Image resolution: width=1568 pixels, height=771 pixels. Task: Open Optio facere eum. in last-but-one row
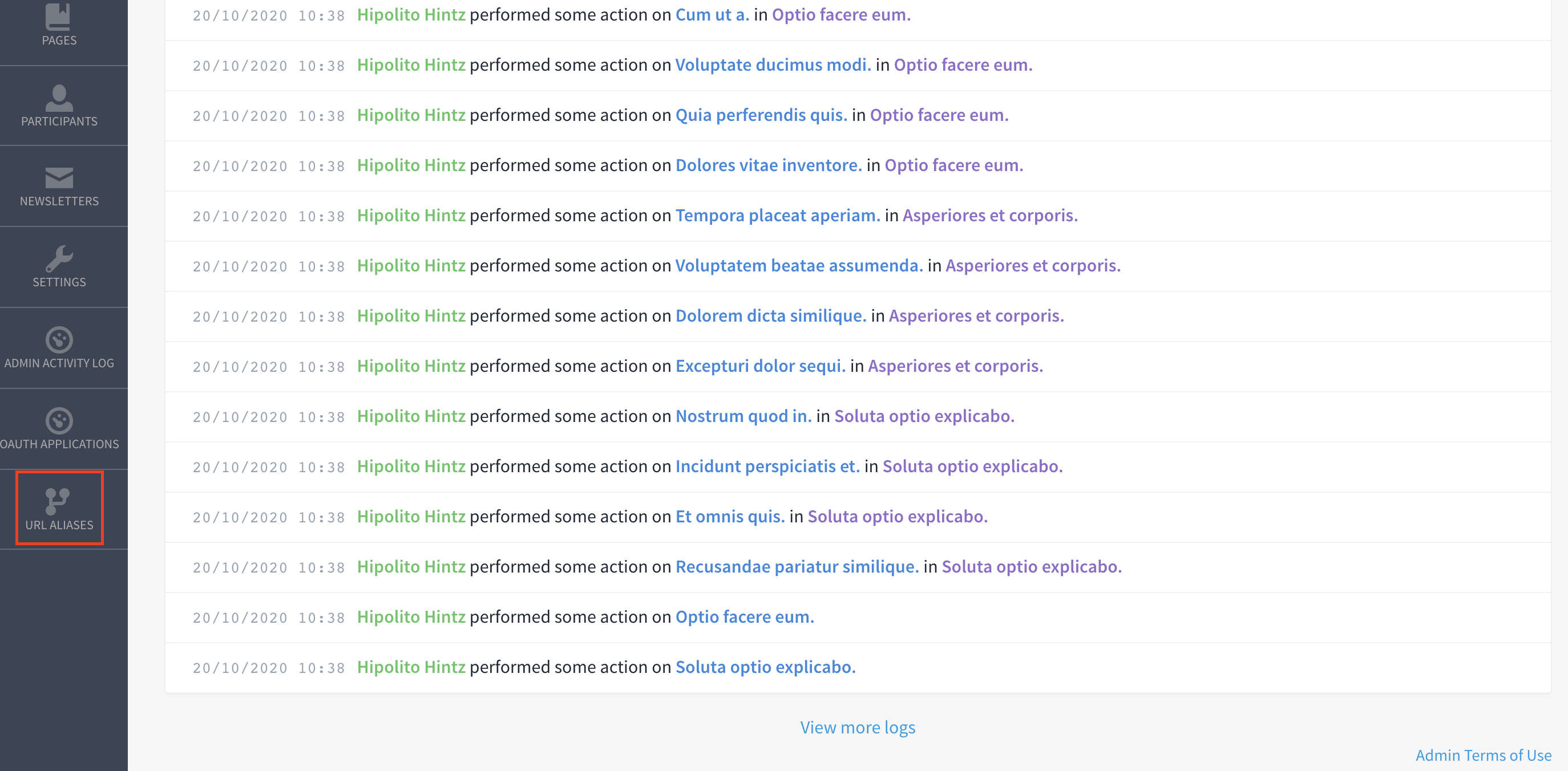[745, 617]
